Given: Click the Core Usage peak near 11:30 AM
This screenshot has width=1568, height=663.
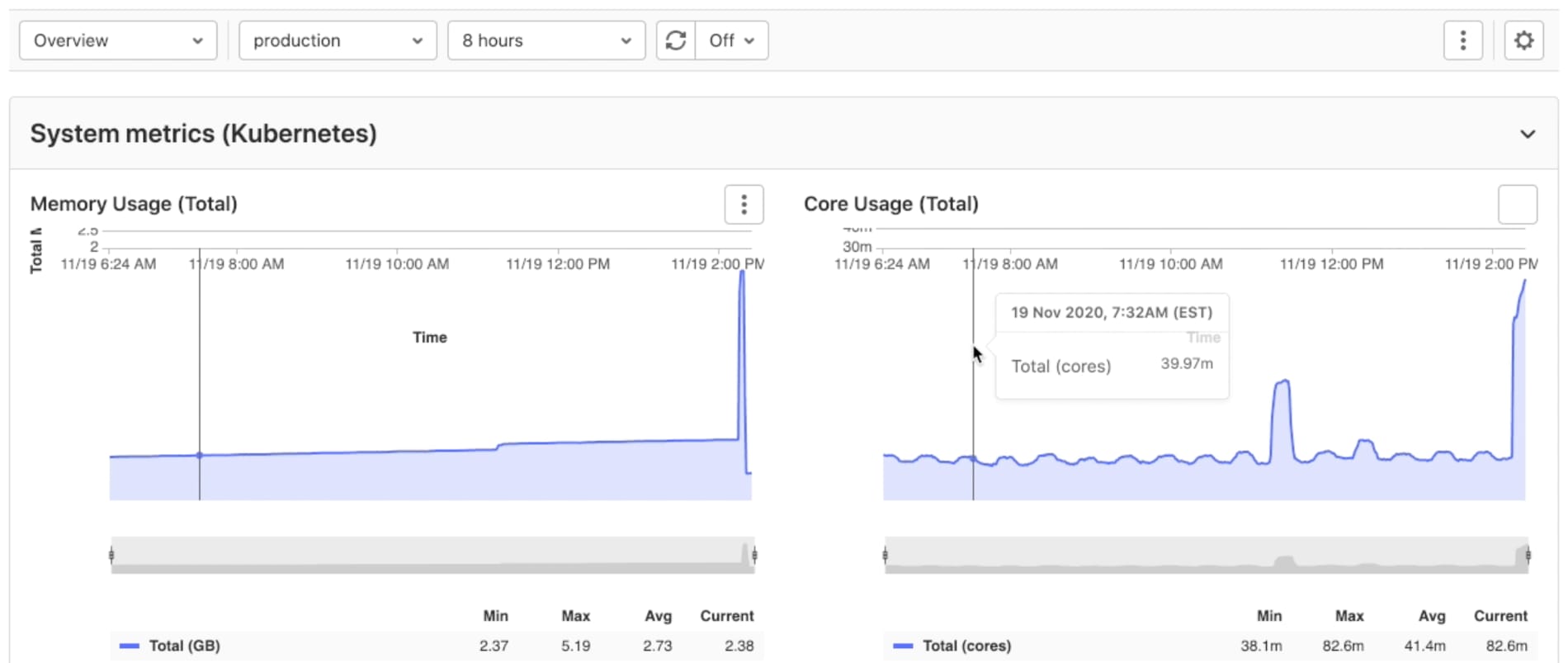Looking at the screenshot, I should tap(1282, 382).
